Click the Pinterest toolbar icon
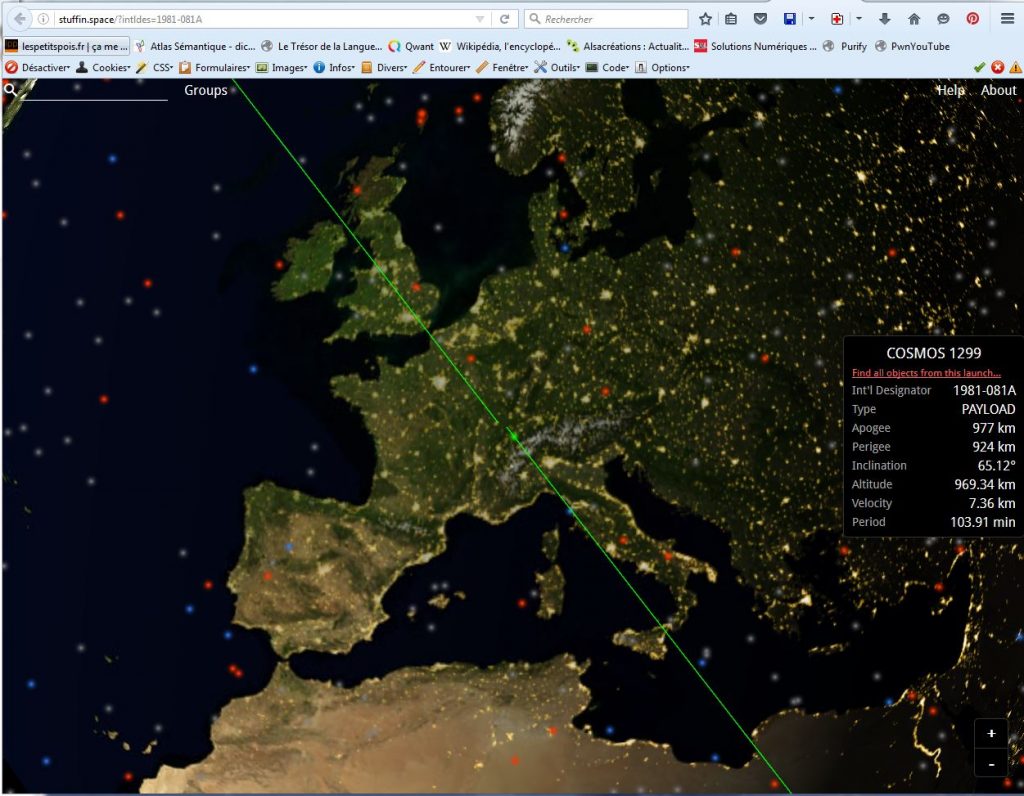This screenshot has width=1024, height=796. click(x=972, y=19)
